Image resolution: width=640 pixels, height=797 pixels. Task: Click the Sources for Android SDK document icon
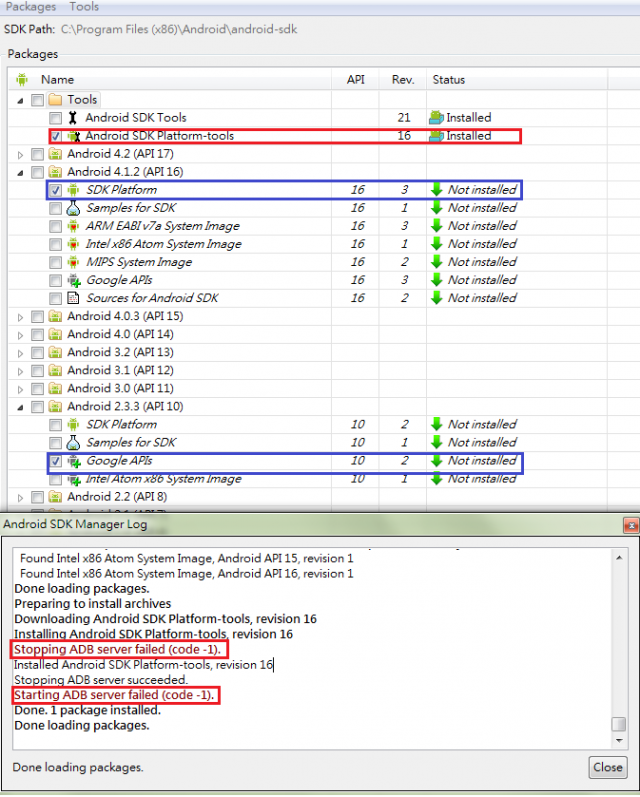point(73,298)
